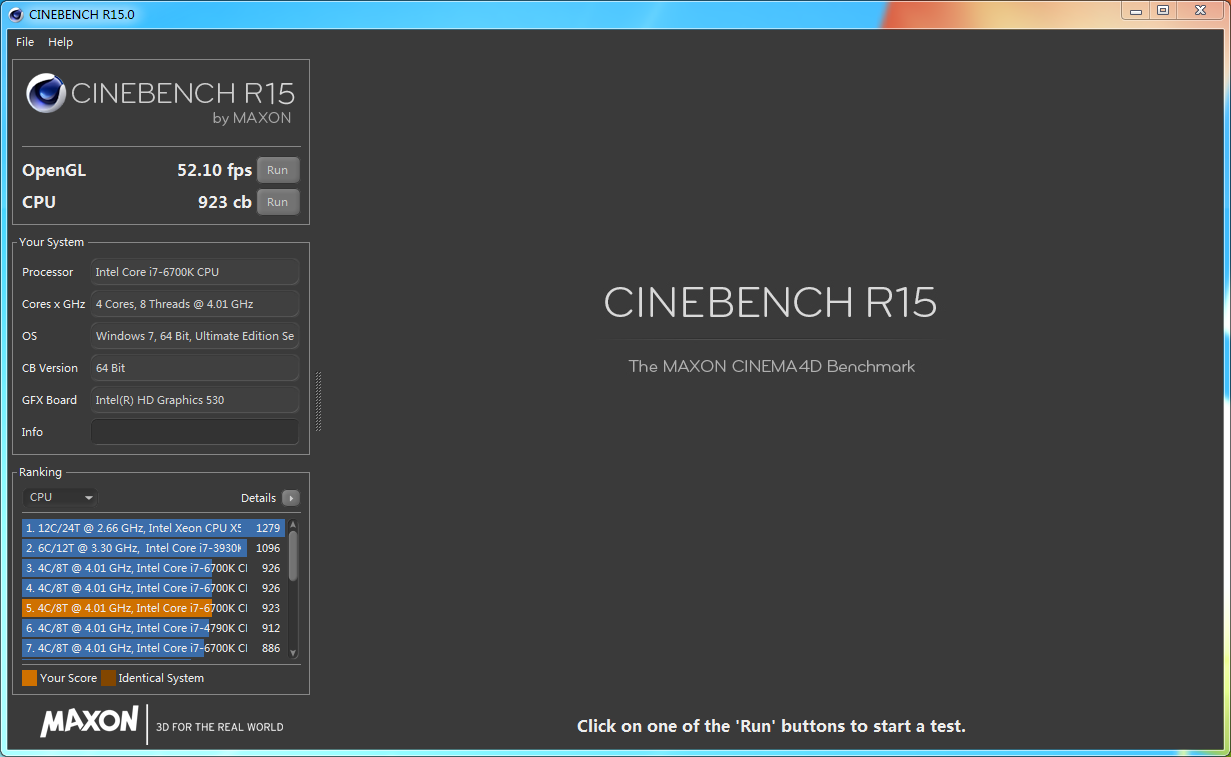
Task: Select ranking row 7 scoring 886
Action: (154, 648)
